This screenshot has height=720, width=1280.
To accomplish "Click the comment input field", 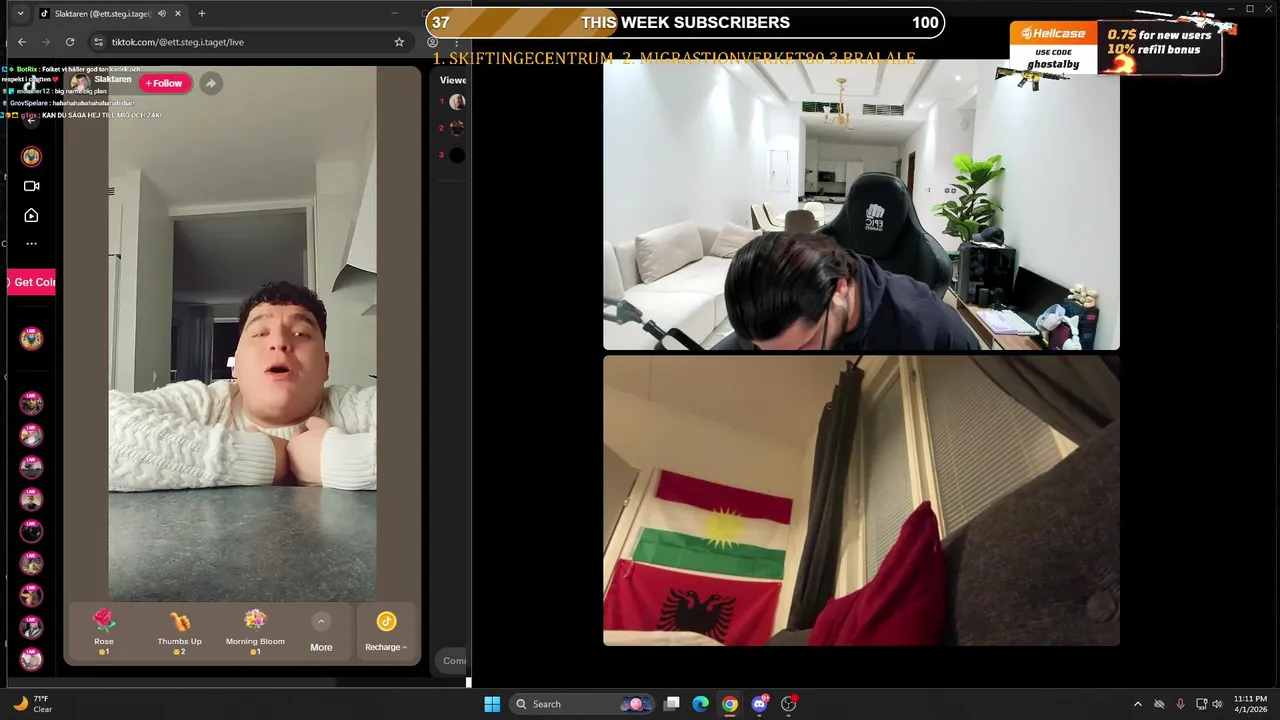I will [453, 660].
